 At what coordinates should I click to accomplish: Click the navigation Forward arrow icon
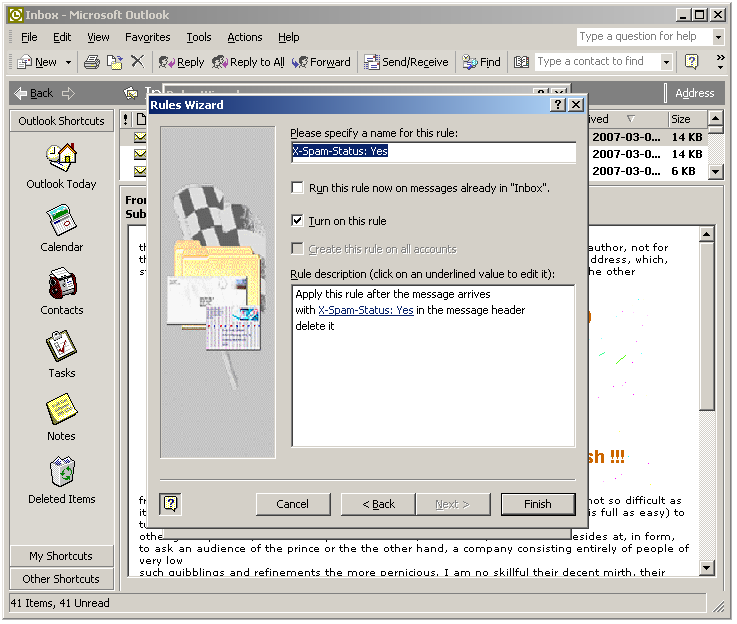tap(69, 94)
